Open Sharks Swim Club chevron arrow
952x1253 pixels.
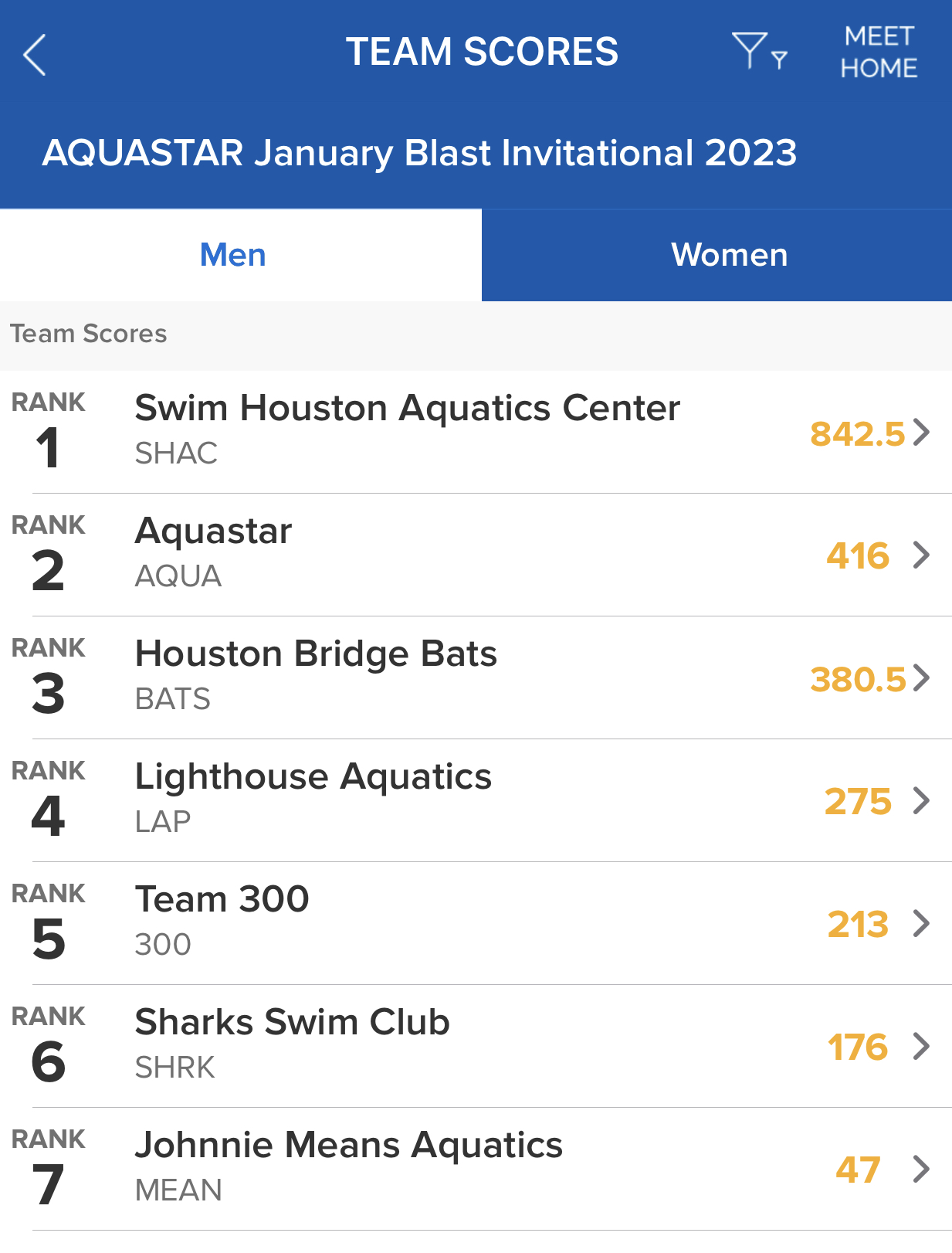click(x=920, y=1047)
